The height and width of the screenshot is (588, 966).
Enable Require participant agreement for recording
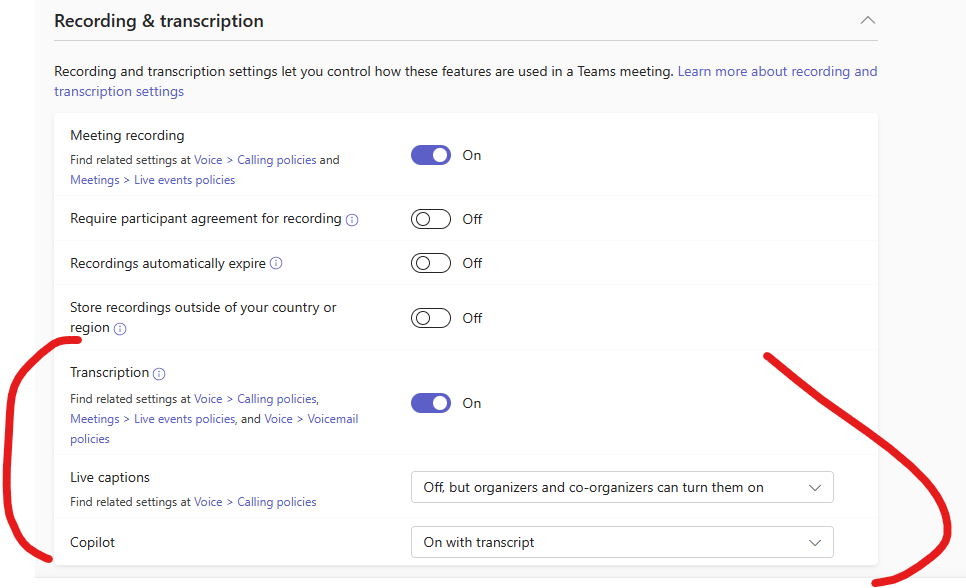point(430,219)
